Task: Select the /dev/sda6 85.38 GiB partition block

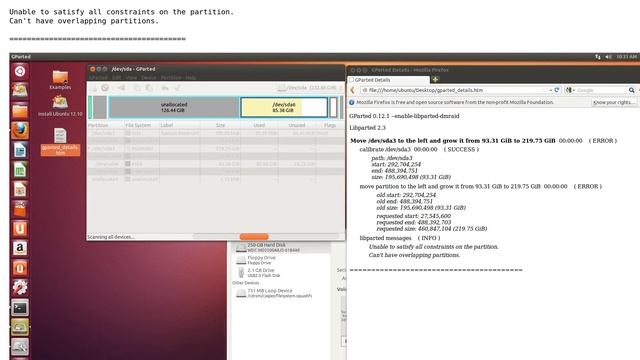Action: pos(284,107)
